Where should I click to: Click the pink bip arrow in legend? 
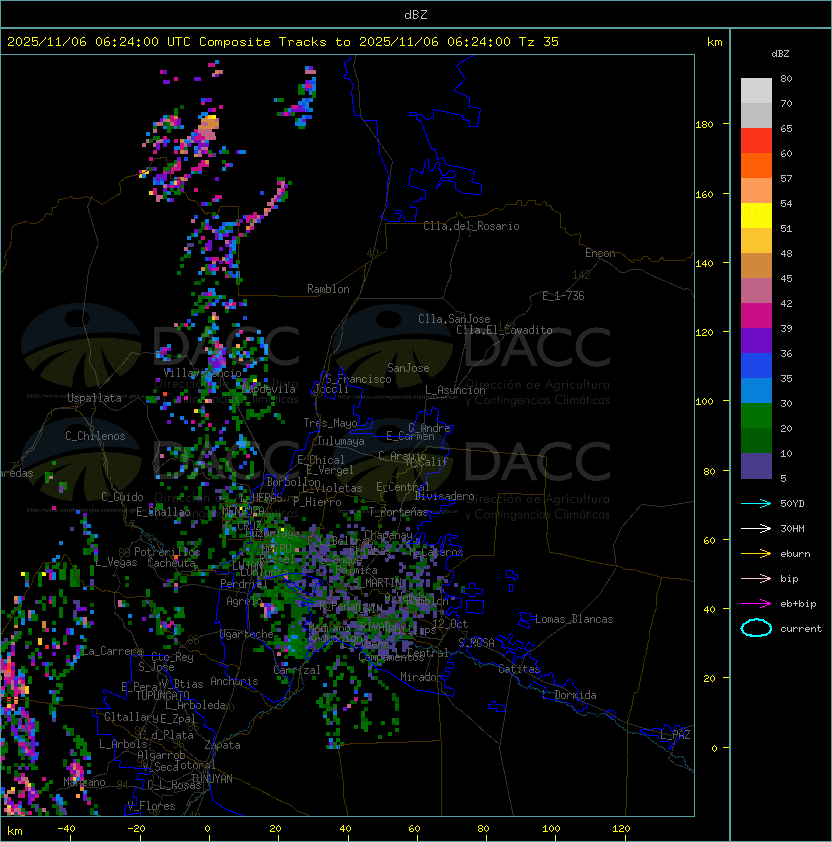click(756, 578)
